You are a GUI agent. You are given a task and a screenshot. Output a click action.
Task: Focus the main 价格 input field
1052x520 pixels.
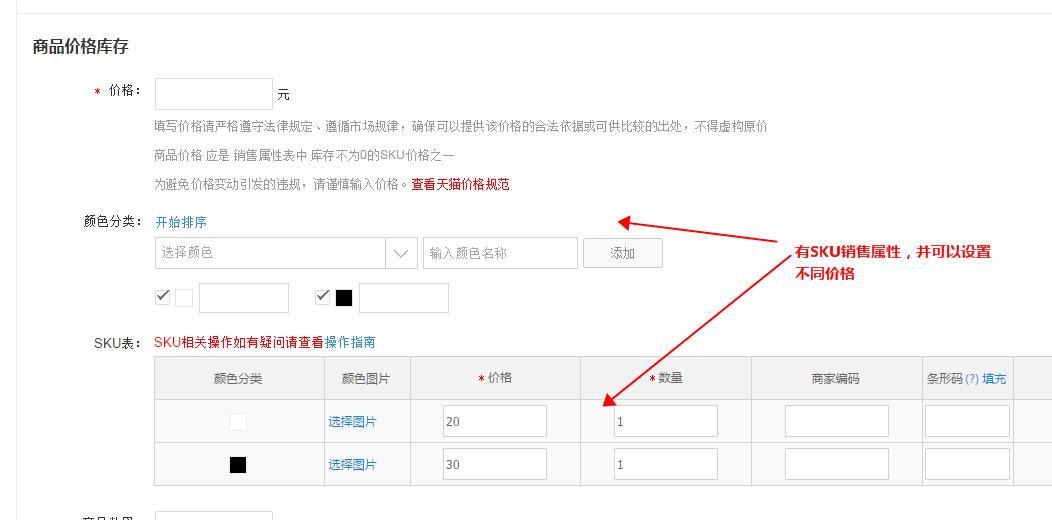tap(213, 94)
